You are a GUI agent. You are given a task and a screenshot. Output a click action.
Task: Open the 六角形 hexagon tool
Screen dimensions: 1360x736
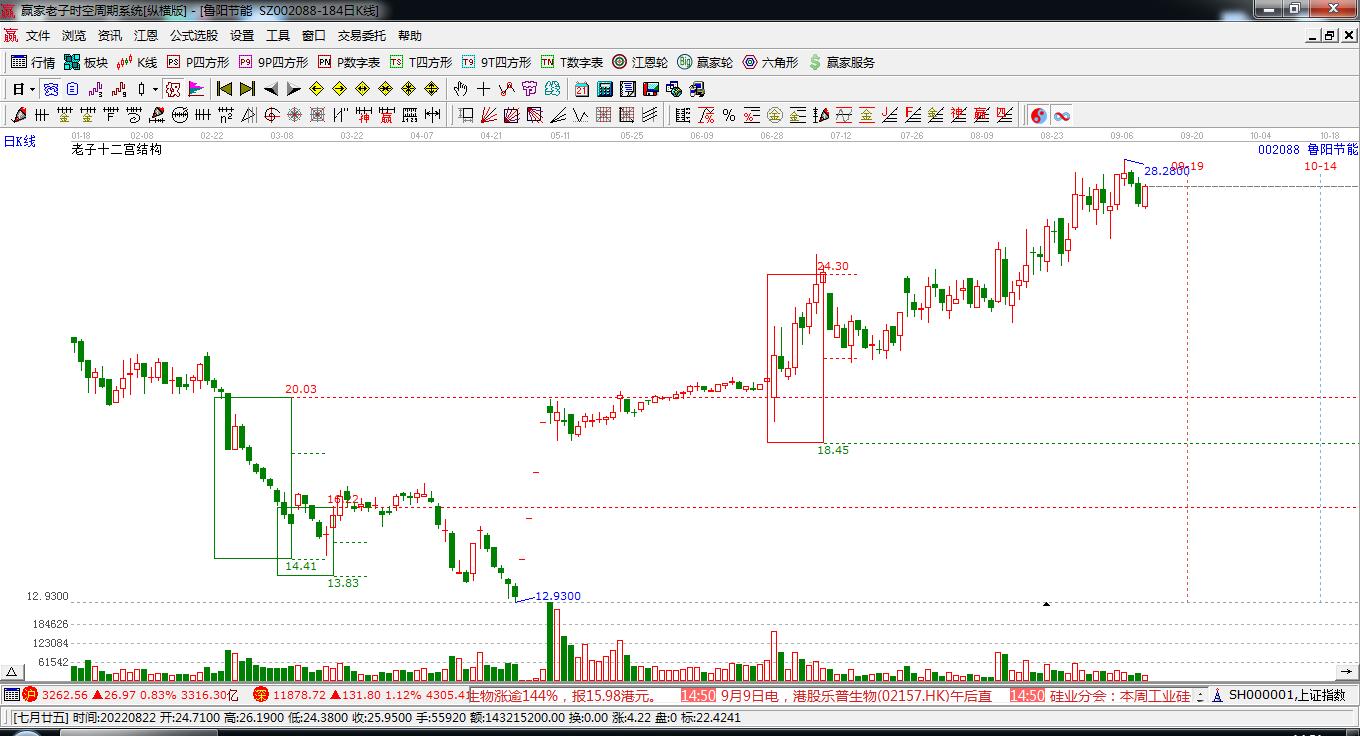point(770,62)
